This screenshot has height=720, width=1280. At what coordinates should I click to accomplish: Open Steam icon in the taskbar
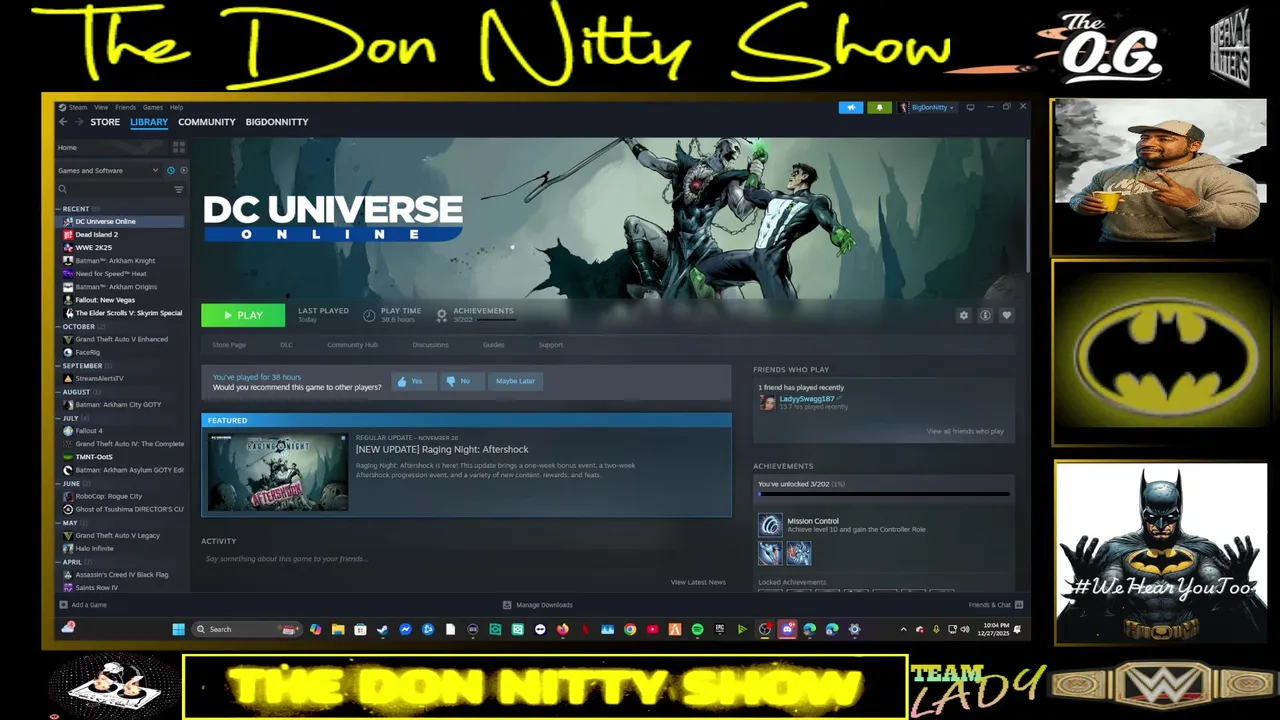[x=382, y=629]
